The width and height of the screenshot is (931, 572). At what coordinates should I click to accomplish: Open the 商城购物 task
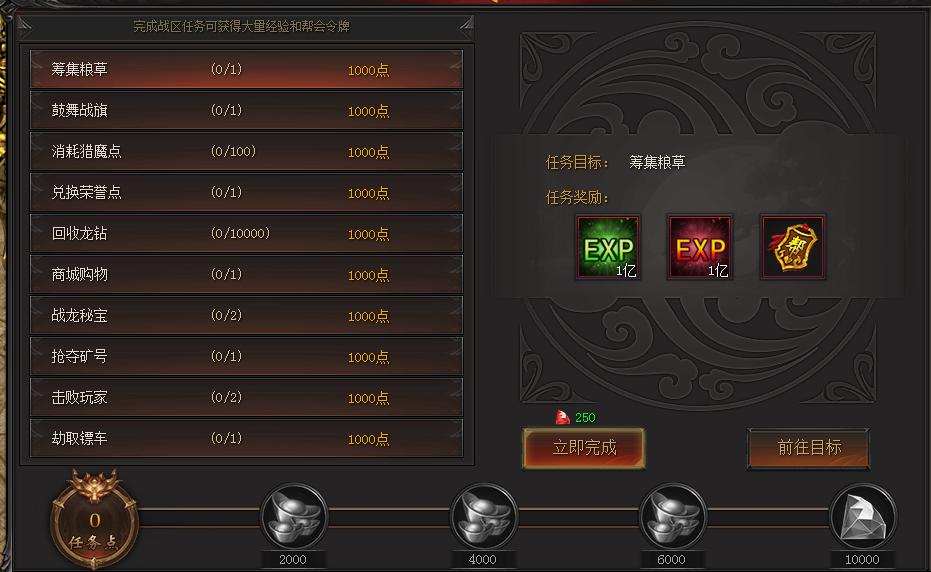point(246,274)
